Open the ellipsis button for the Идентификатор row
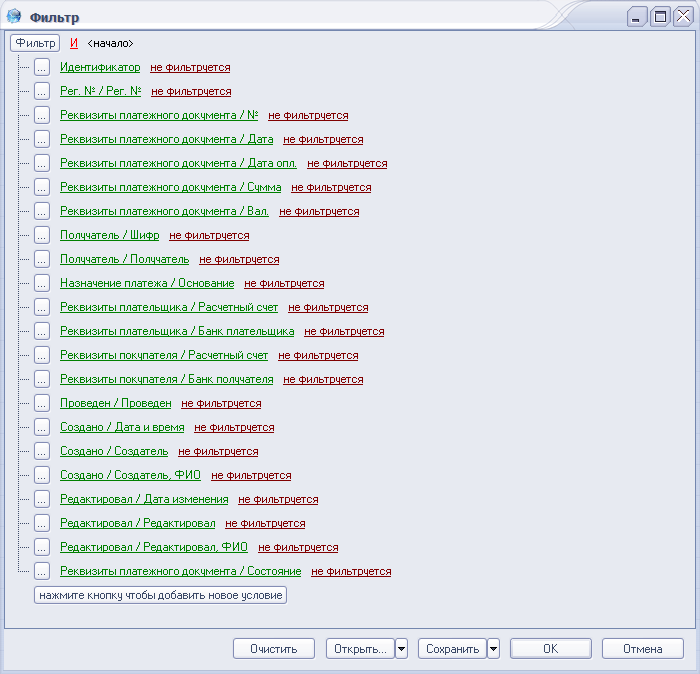 (42, 67)
